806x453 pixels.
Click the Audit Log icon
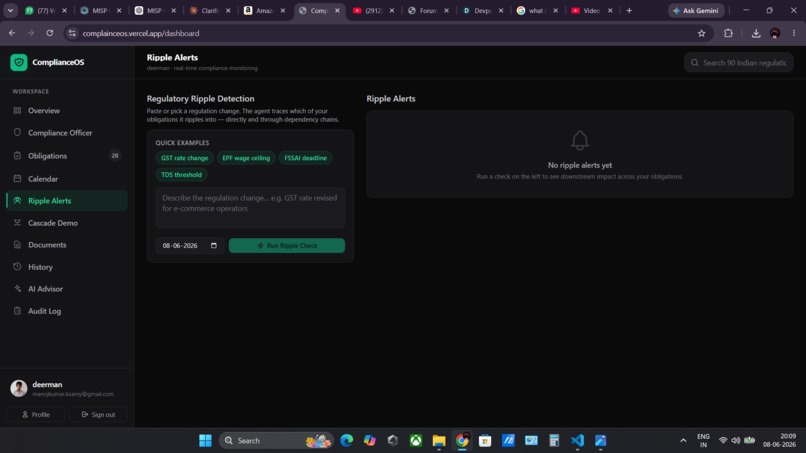(x=17, y=311)
